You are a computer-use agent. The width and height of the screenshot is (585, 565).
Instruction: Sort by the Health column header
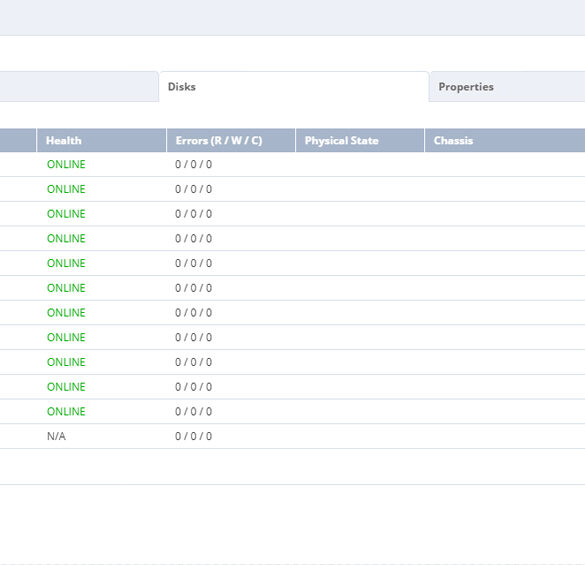pos(101,140)
